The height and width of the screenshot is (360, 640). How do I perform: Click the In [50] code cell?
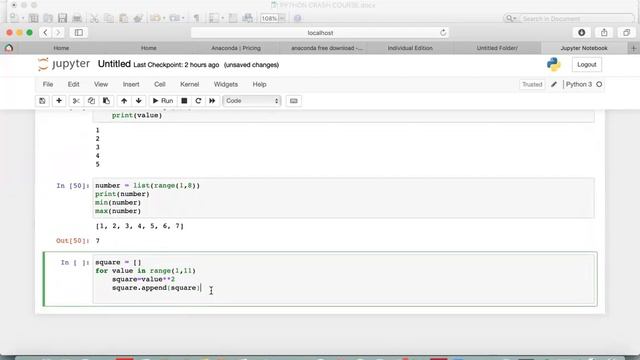[x=343, y=198]
